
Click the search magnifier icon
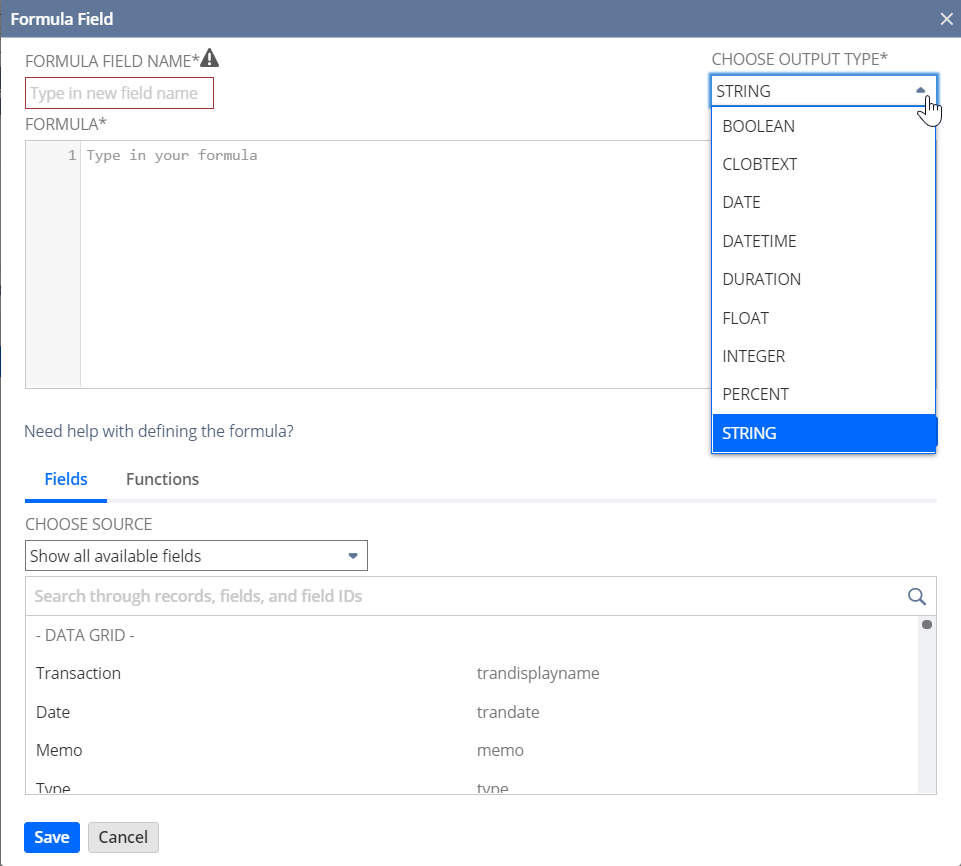click(916, 596)
